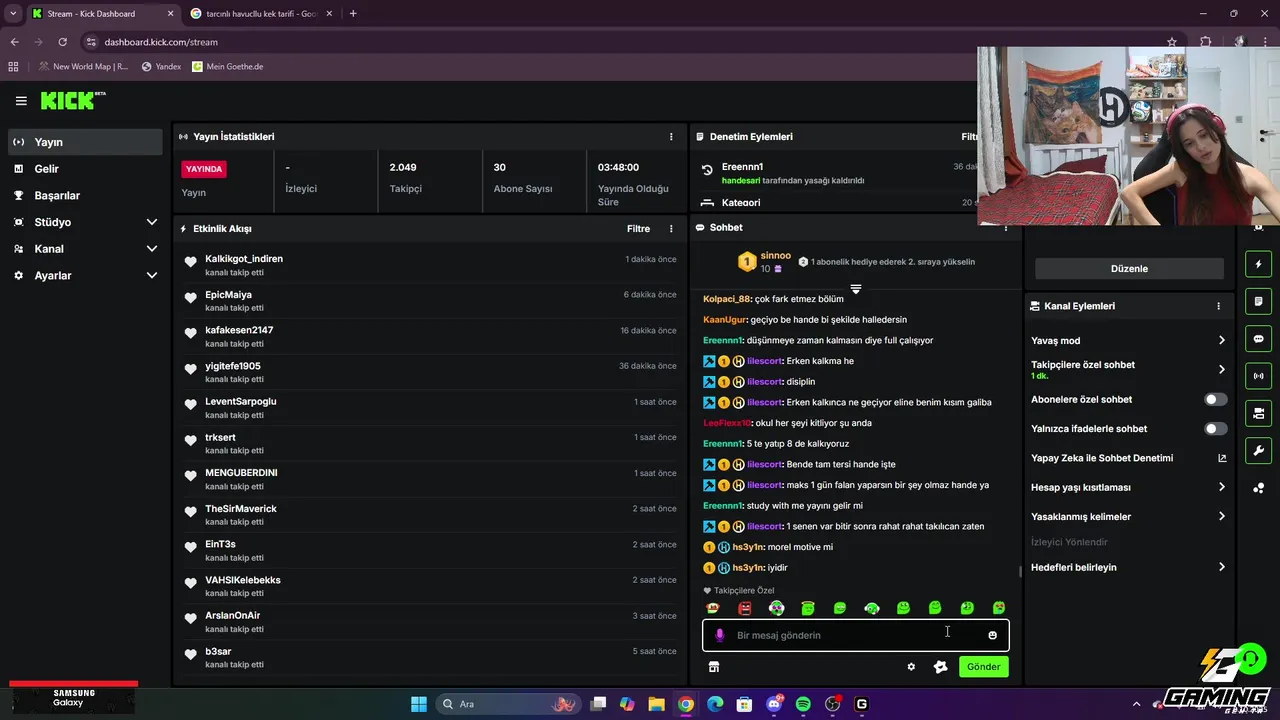The height and width of the screenshot is (720, 1280).
Task: Click the three-circles icon below the wrench
Action: point(1258,488)
